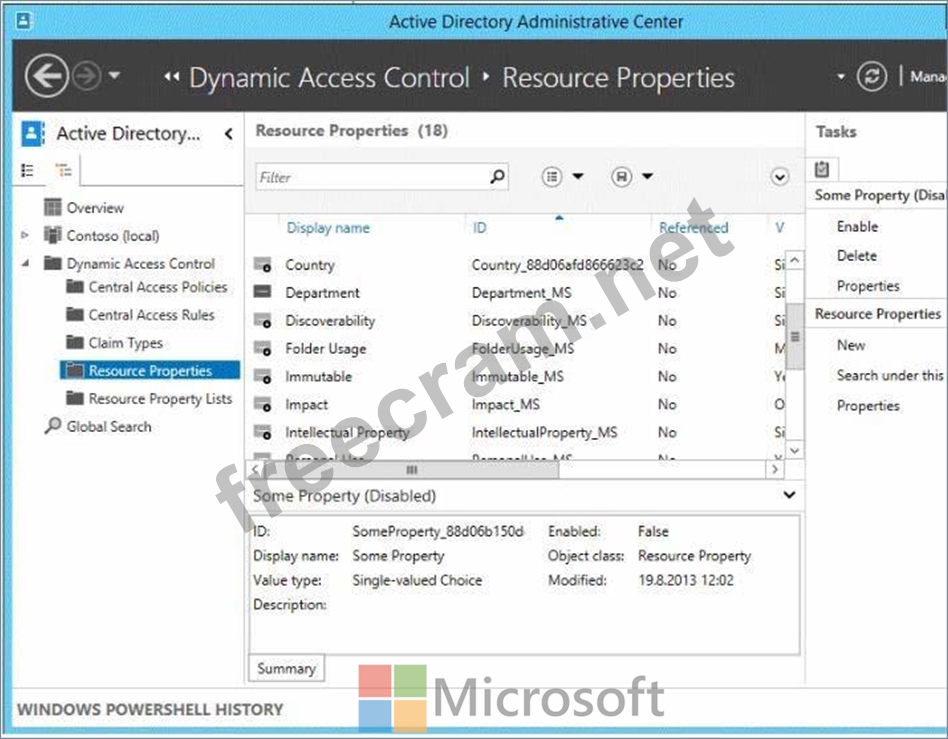This screenshot has height=739, width=948.
Task: Expand the Contoso (local) node
Action: pyautogui.click(x=25, y=235)
